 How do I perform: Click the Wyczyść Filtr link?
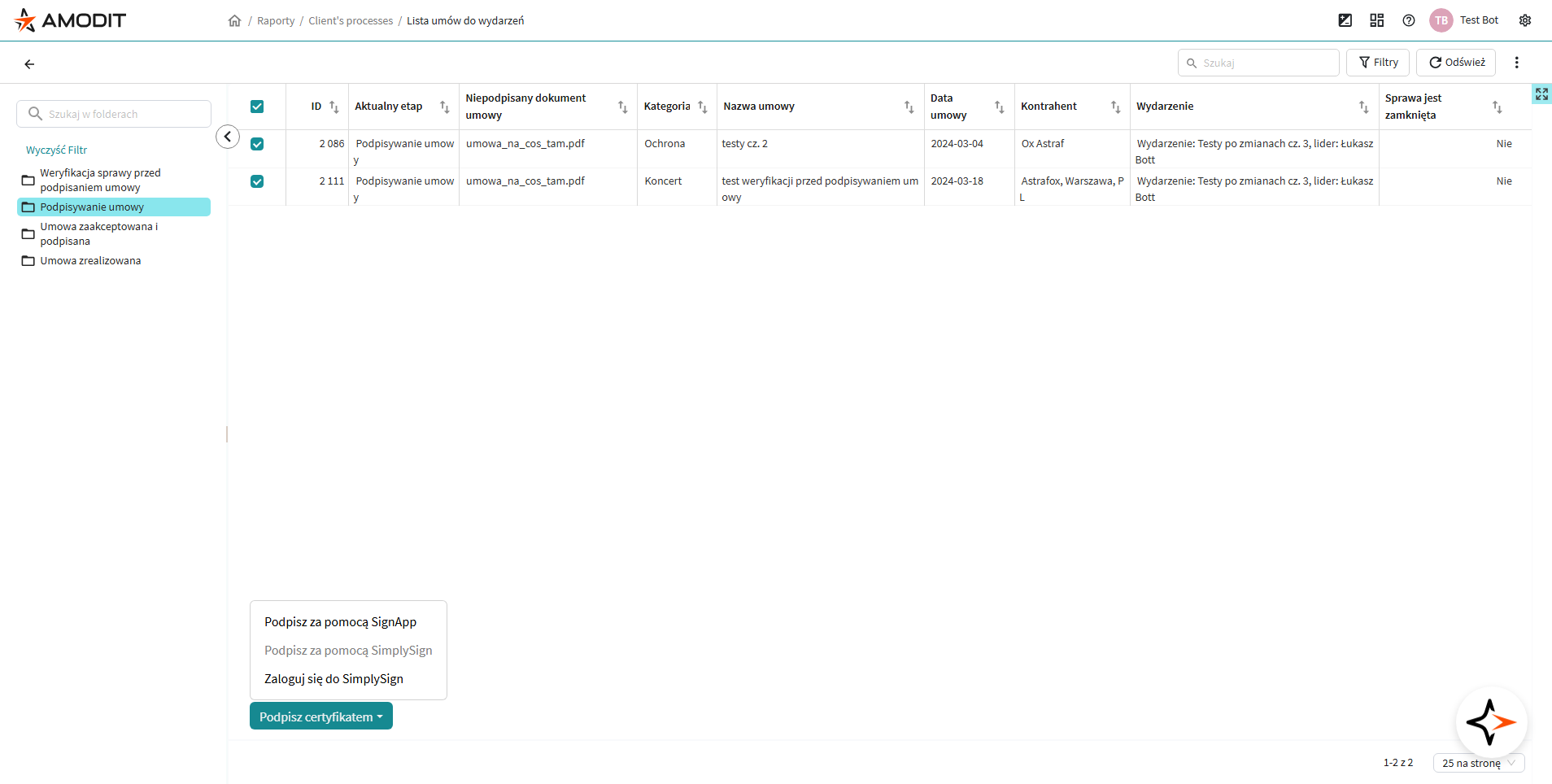(x=56, y=150)
